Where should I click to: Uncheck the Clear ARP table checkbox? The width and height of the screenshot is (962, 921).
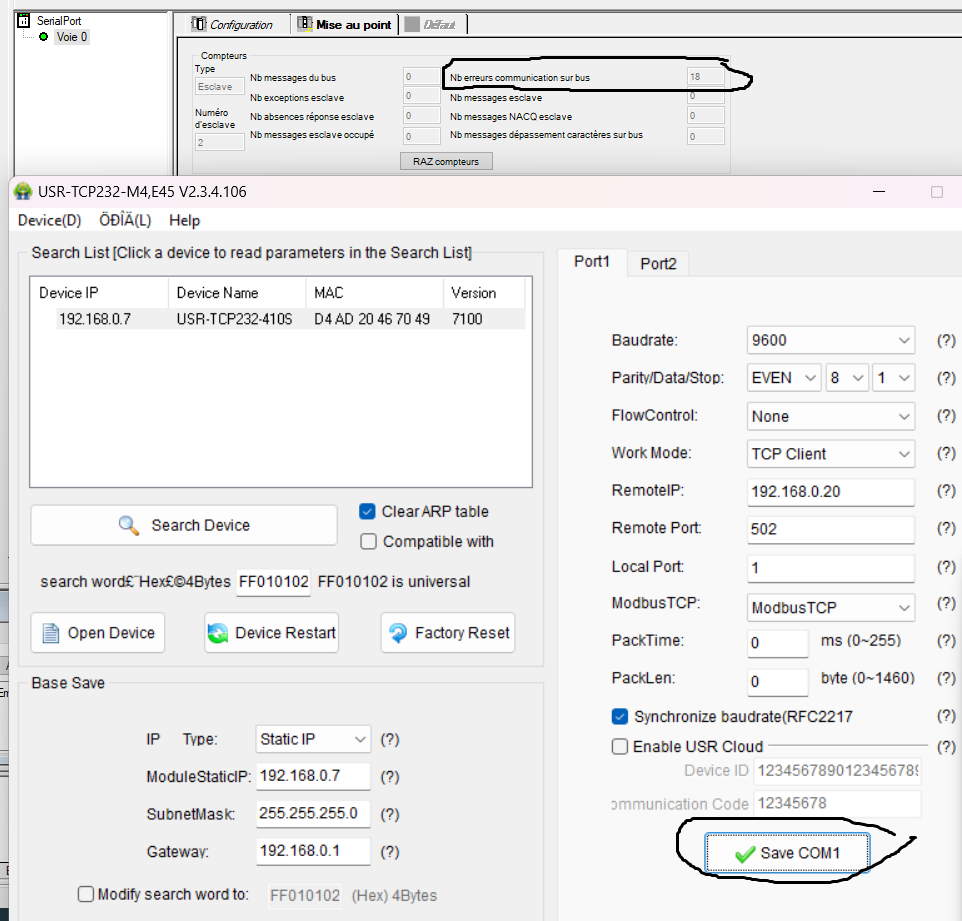(367, 512)
